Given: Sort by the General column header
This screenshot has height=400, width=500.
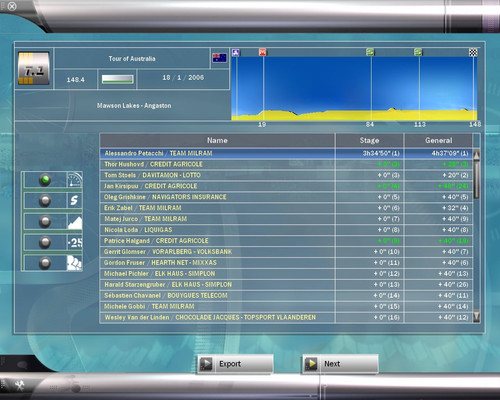Looking at the screenshot, I should 438,140.
